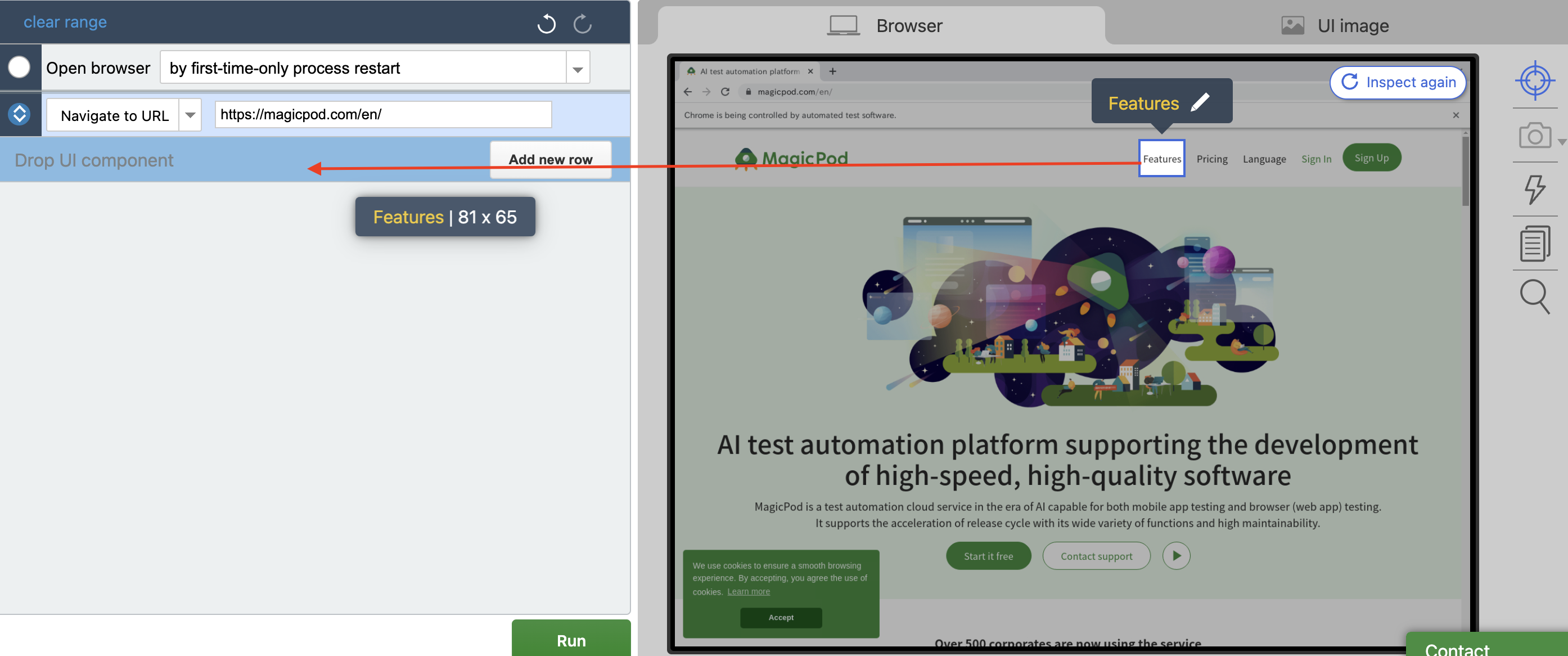Switch to the UI image tab
This screenshot has width=1568, height=656.
[1335, 25]
